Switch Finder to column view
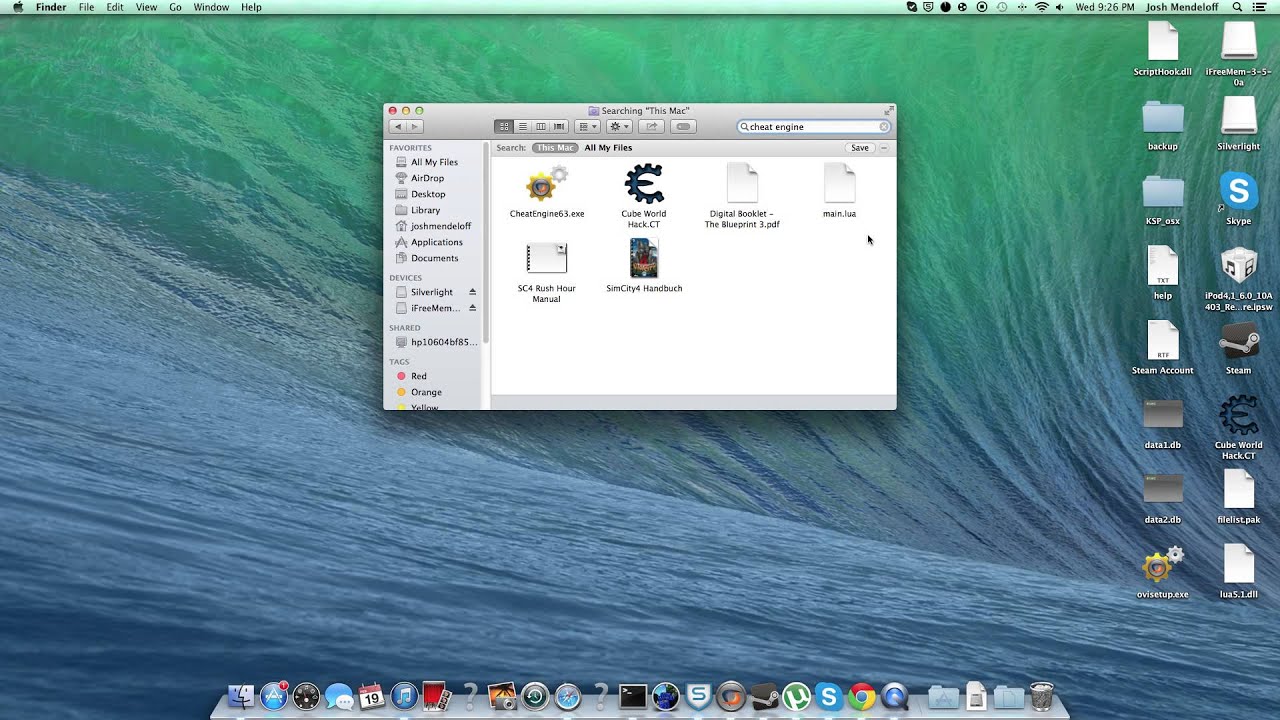Screen dimensions: 1280x720 coord(541,127)
